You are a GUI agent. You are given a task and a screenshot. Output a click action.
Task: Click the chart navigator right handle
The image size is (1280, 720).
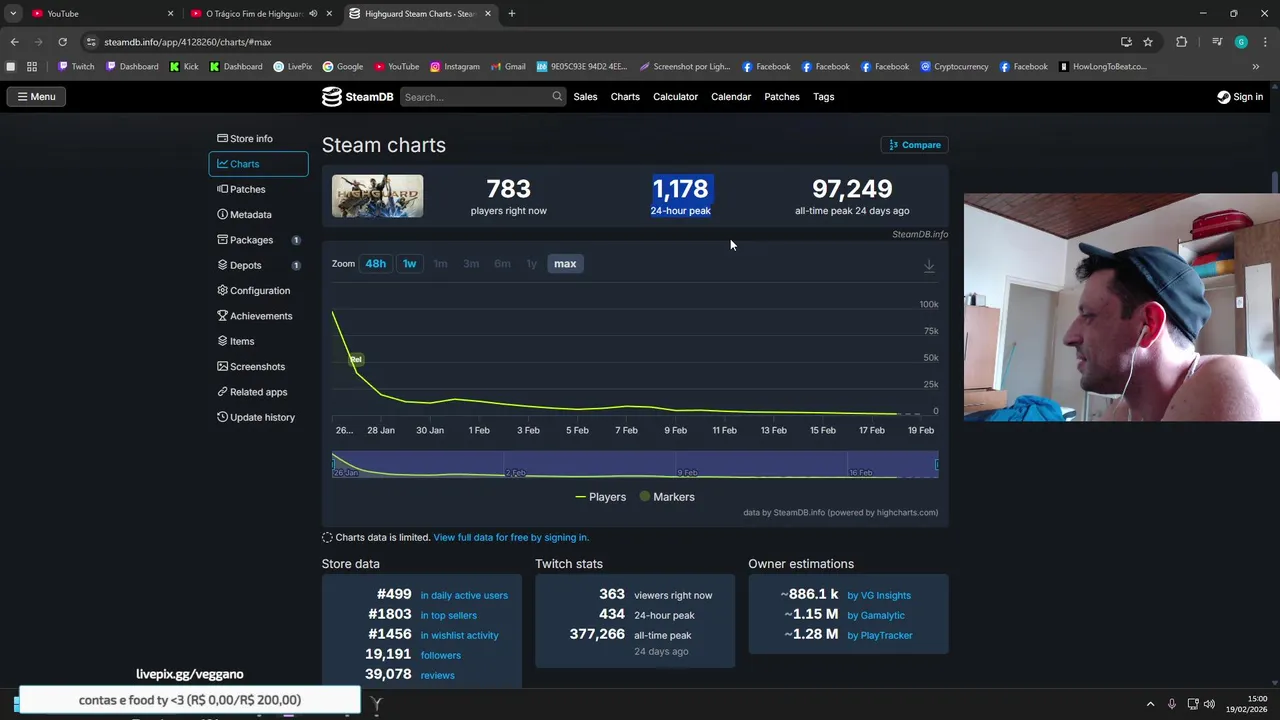[x=937, y=464]
